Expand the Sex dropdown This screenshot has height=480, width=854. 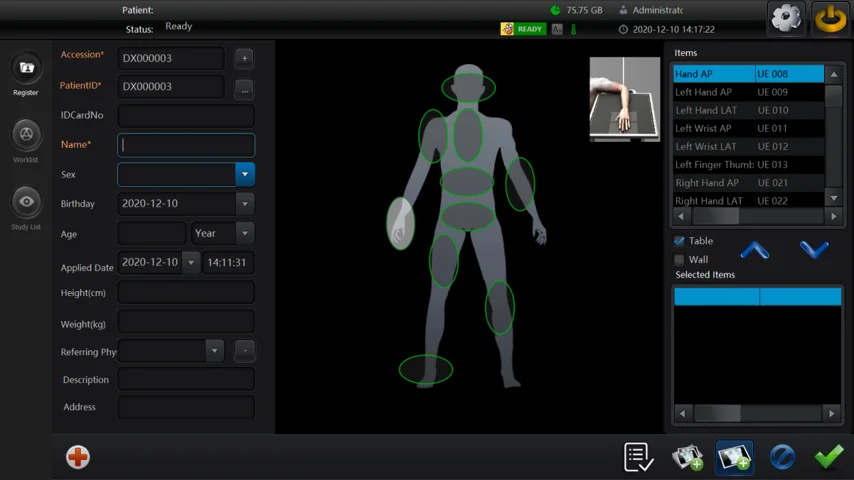[244, 174]
